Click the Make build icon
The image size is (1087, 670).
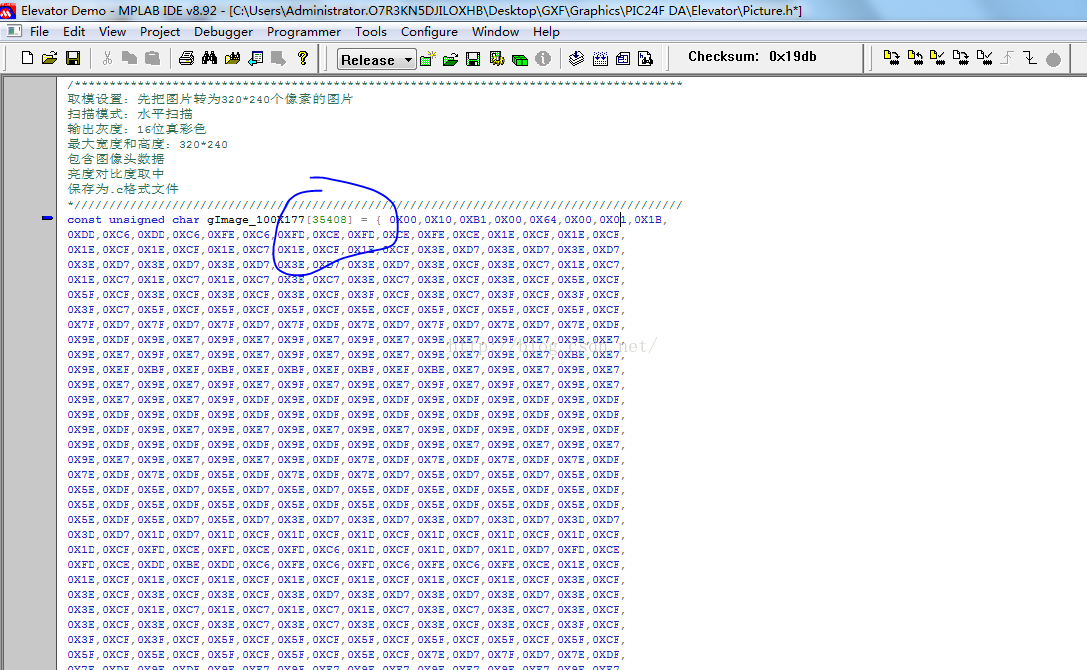pyautogui.click(x=576, y=59)
